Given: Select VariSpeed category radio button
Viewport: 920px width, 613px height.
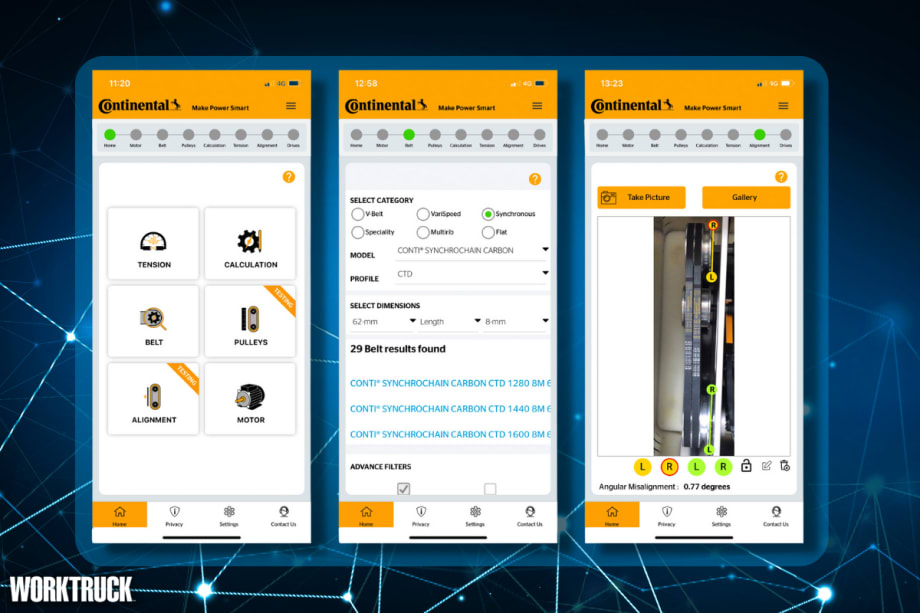Looking at the screenshot, I should point(422,214).
